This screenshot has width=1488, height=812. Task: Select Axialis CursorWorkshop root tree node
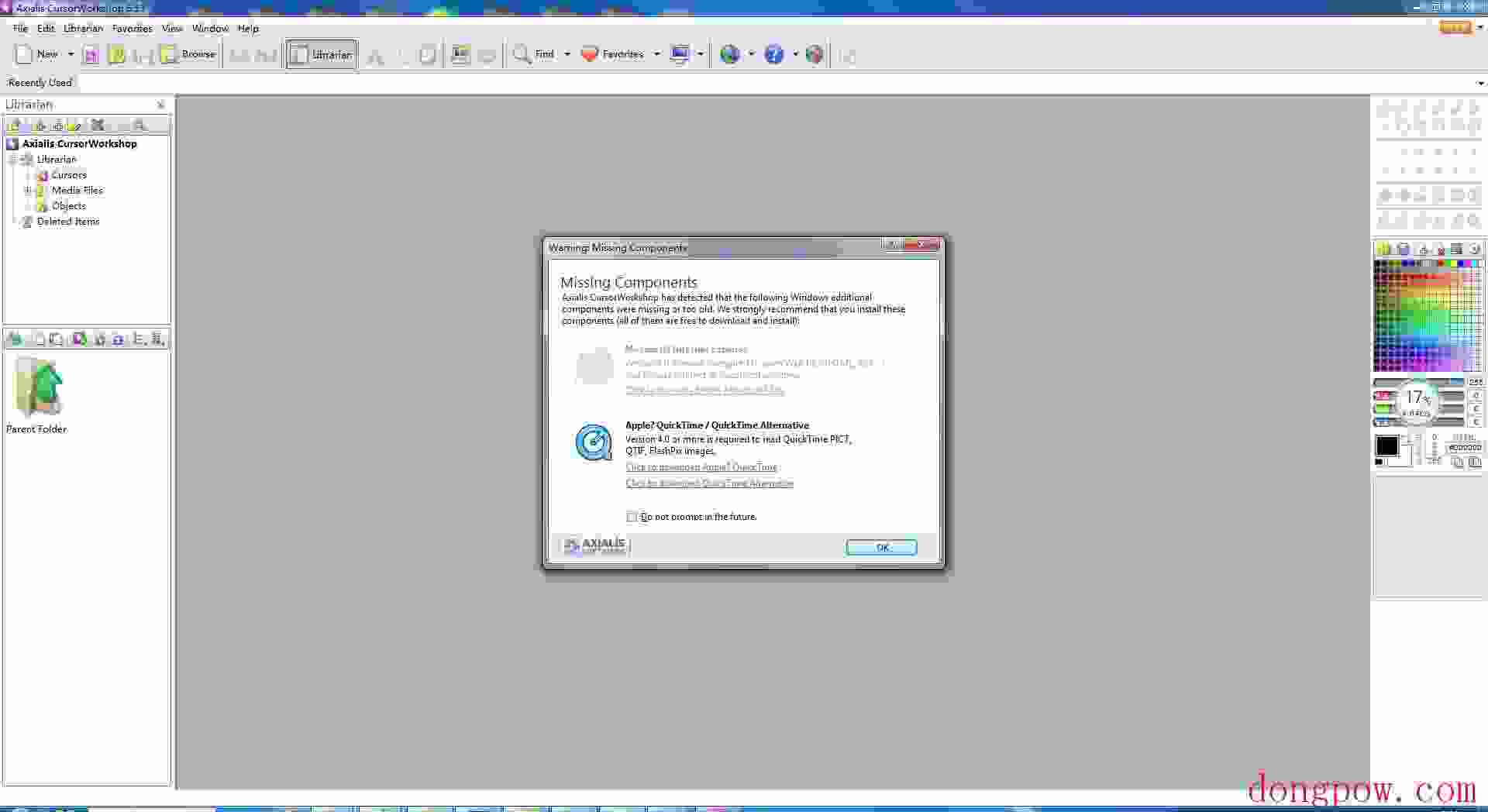(79, 143)
